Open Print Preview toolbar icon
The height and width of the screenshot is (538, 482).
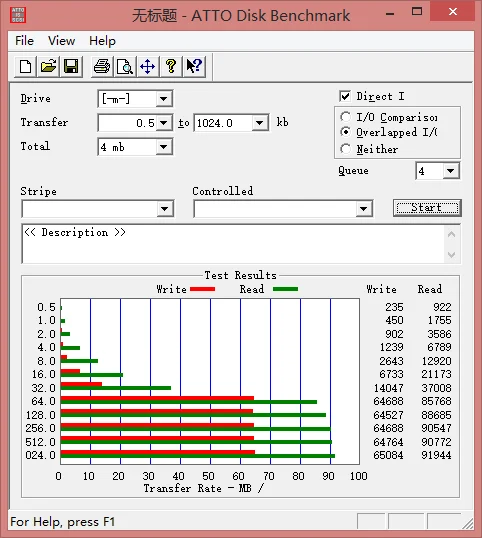[x=125, y=66]
